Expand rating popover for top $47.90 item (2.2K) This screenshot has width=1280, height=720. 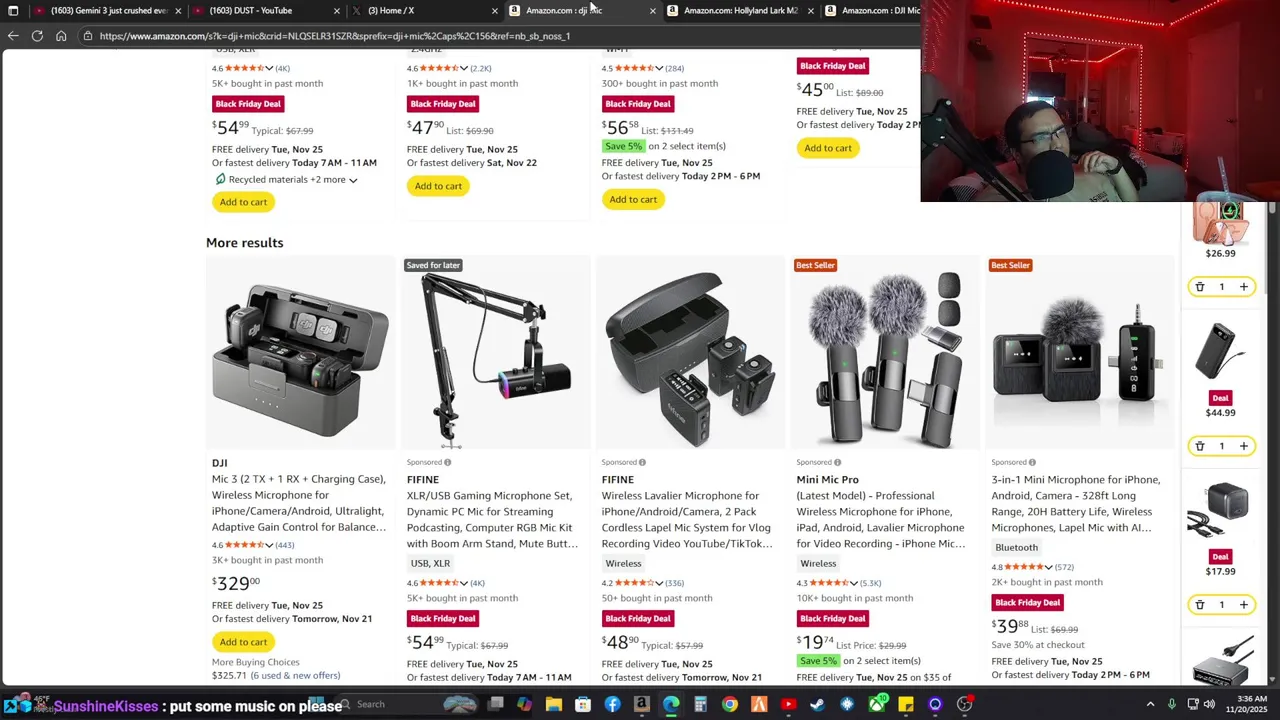[464, 68]
